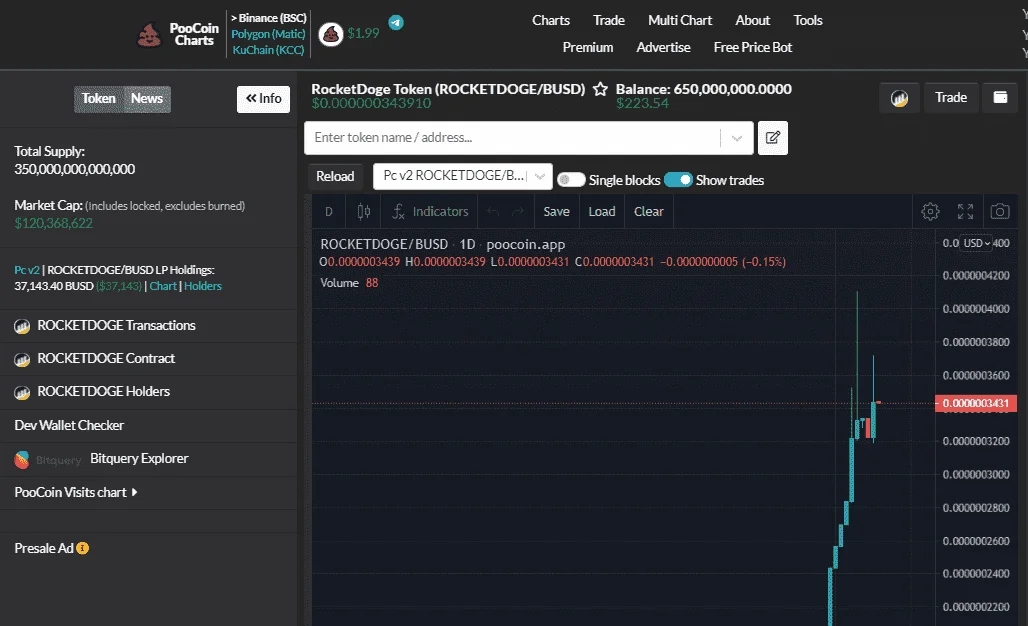The image size is (1028, 626).
Task: Click the $120,368,622 market cap value
Action: point(54,224)
